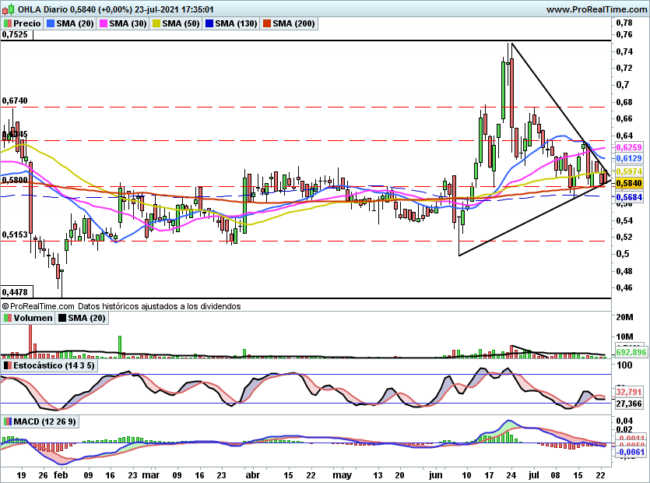Click the MACD (12 26 9) legend icon
The image size is (650, 483).
tap(8, 422)
